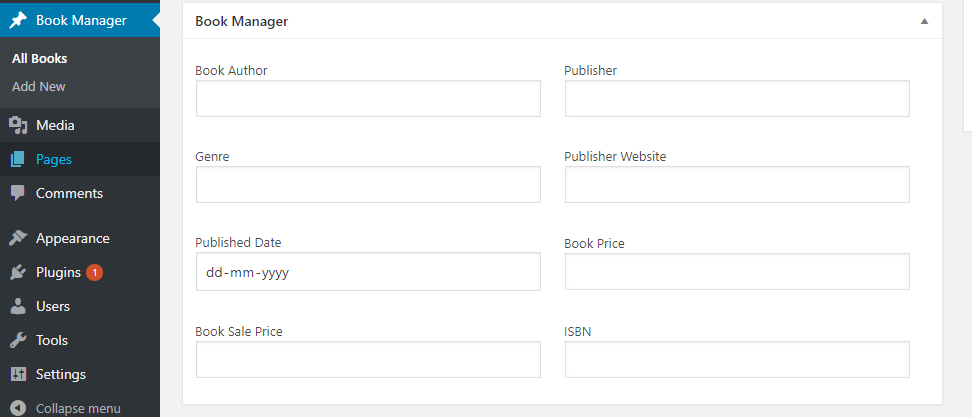This screenshot has width=972, height=417.
Task: Click the Genre text field
Action: tap(368, 185)
